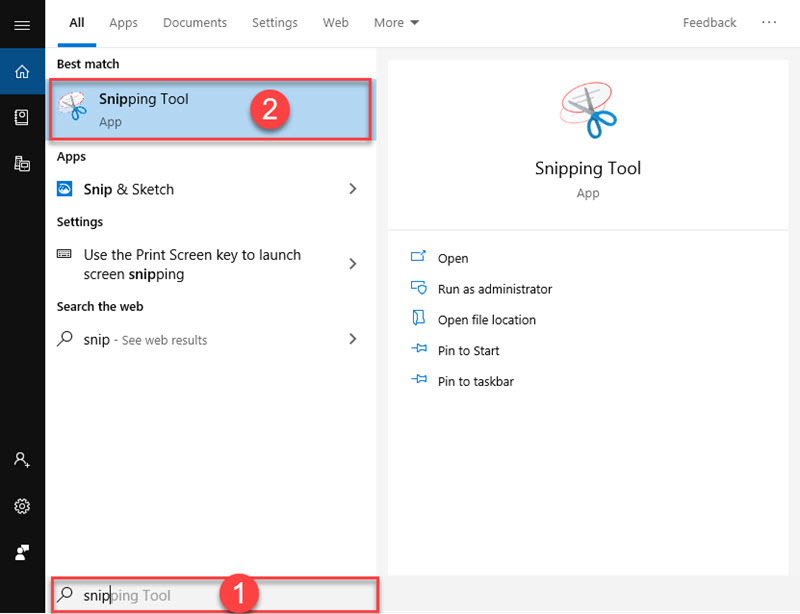
Task: Go to Home in search sidebar
Action: 22,71
